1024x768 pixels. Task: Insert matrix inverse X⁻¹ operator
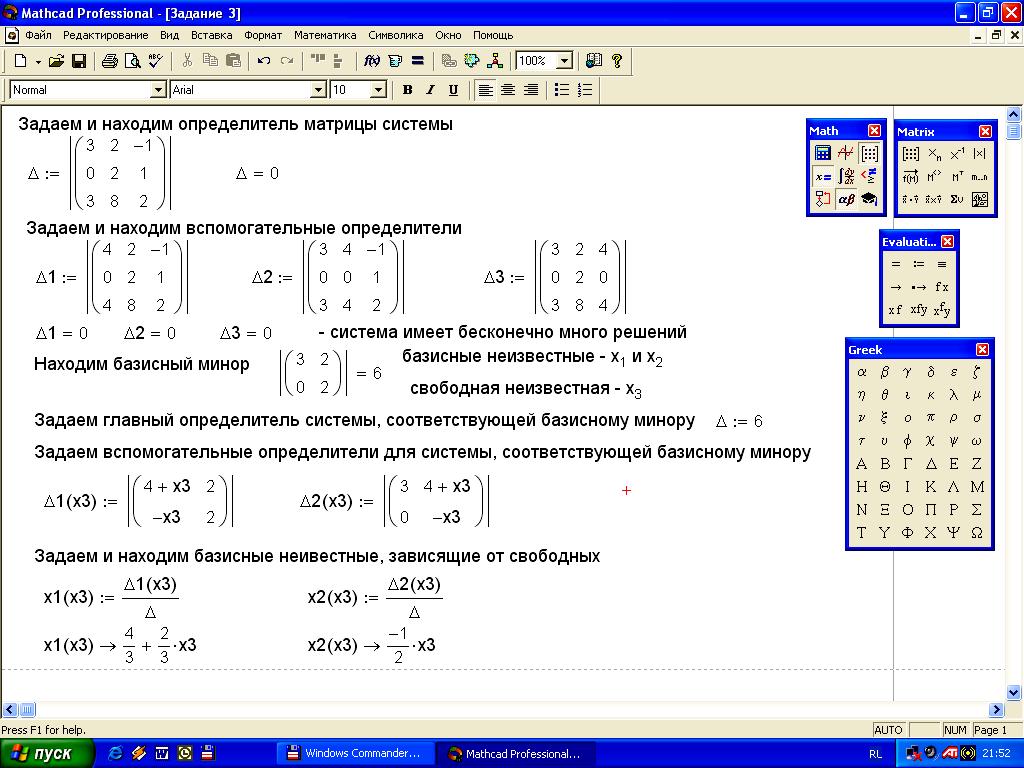click(957, 154)
